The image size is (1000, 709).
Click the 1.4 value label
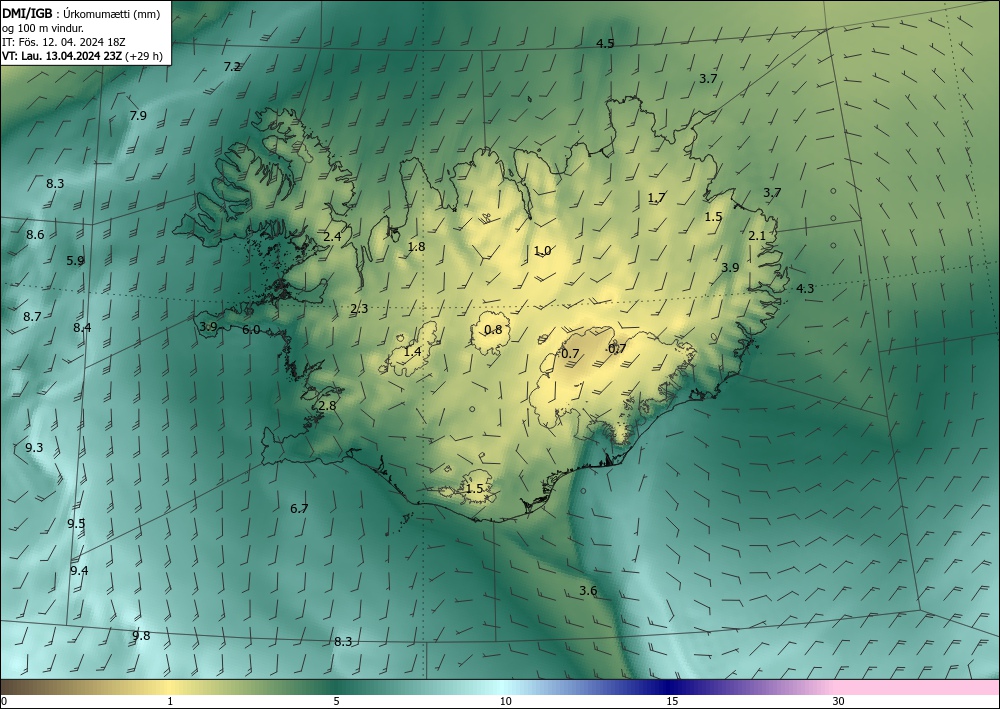(413, 351)
